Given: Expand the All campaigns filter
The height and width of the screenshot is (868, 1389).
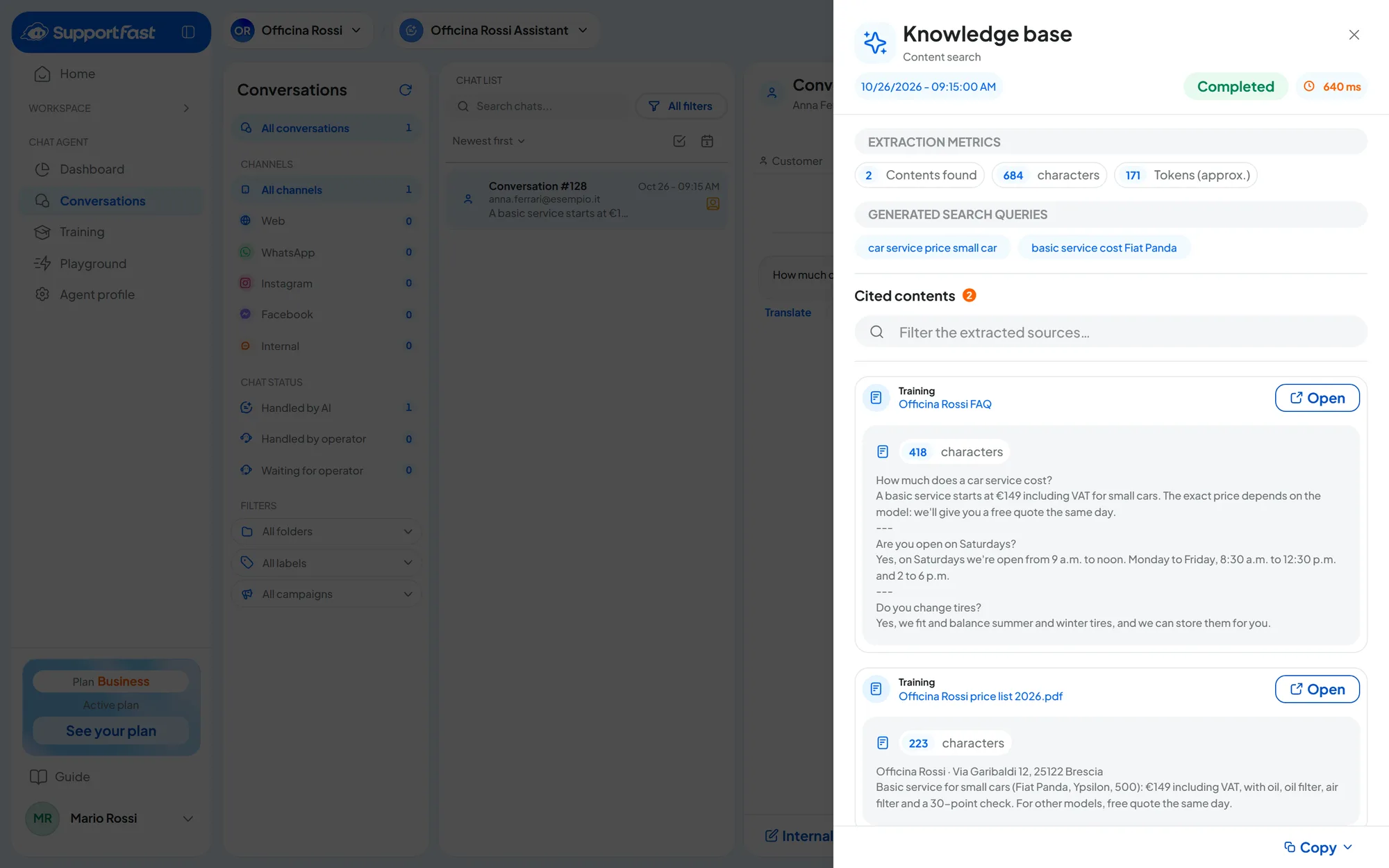Looking at the screenshot, I should (x=326, y=594).
